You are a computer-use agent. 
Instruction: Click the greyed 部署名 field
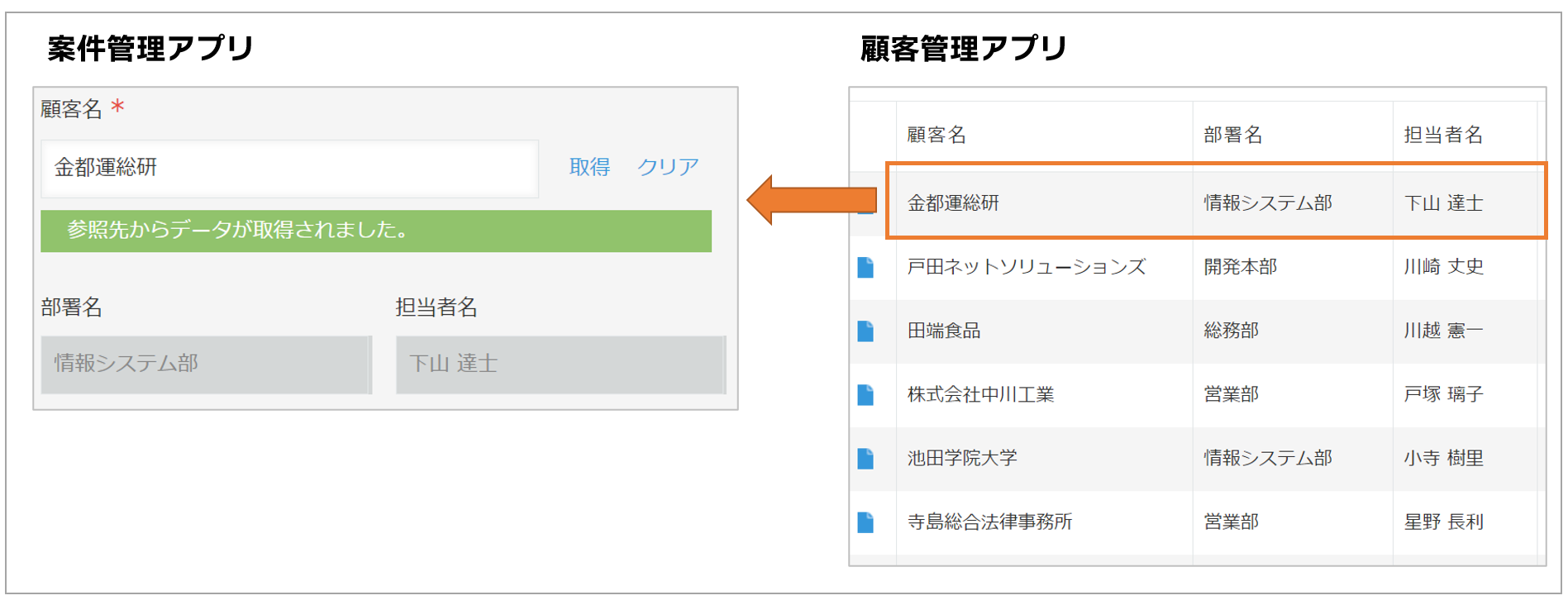pos(207,364)
